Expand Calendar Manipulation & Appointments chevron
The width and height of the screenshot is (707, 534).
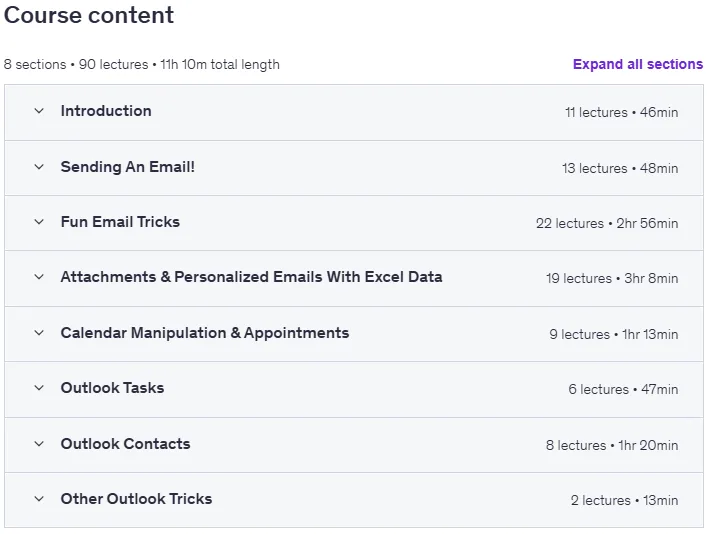(x=39, y=333)
